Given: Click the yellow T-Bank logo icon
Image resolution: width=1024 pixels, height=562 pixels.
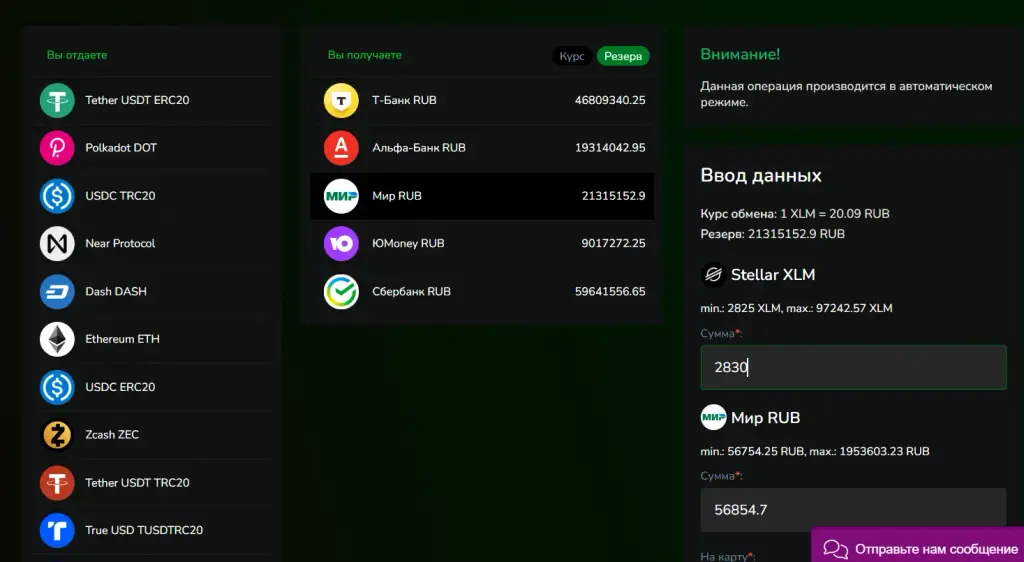Looking at the screenshot, I should (341, 101).
